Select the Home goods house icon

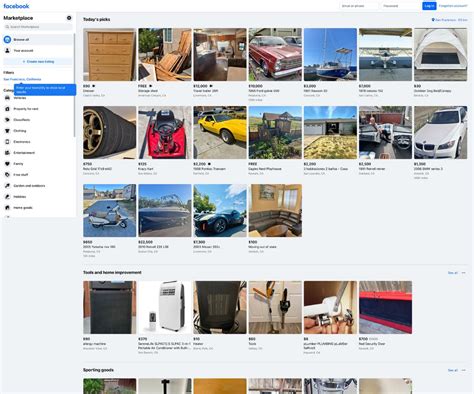pos(7,208)
